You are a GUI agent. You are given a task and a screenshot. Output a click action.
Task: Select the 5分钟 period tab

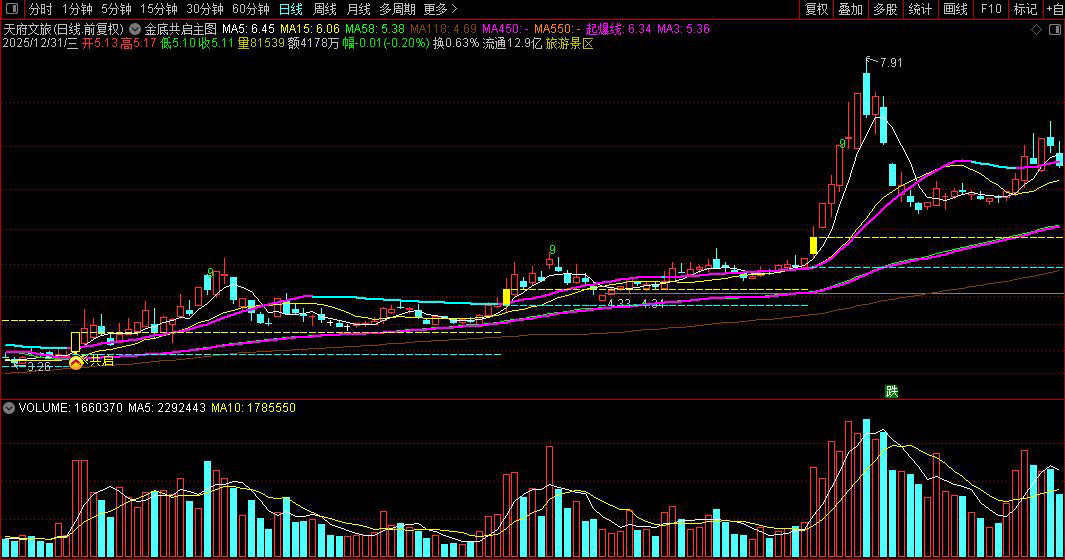pos(116,9)
